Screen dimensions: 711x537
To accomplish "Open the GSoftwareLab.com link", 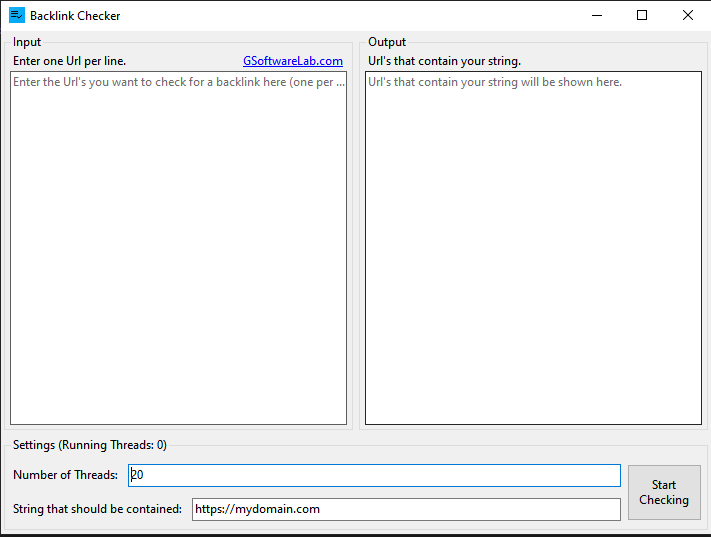I will point(292,61).
